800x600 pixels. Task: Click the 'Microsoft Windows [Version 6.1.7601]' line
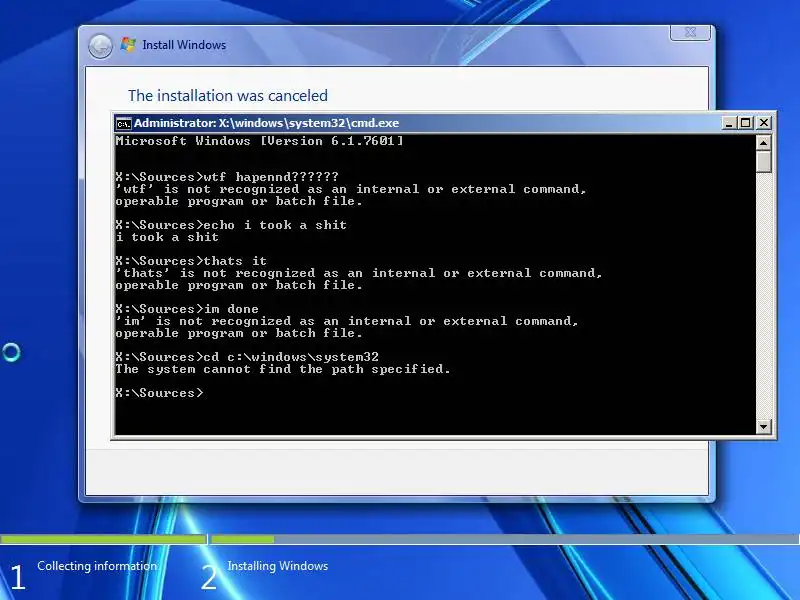pyautogui.click(x=259, y=141)
